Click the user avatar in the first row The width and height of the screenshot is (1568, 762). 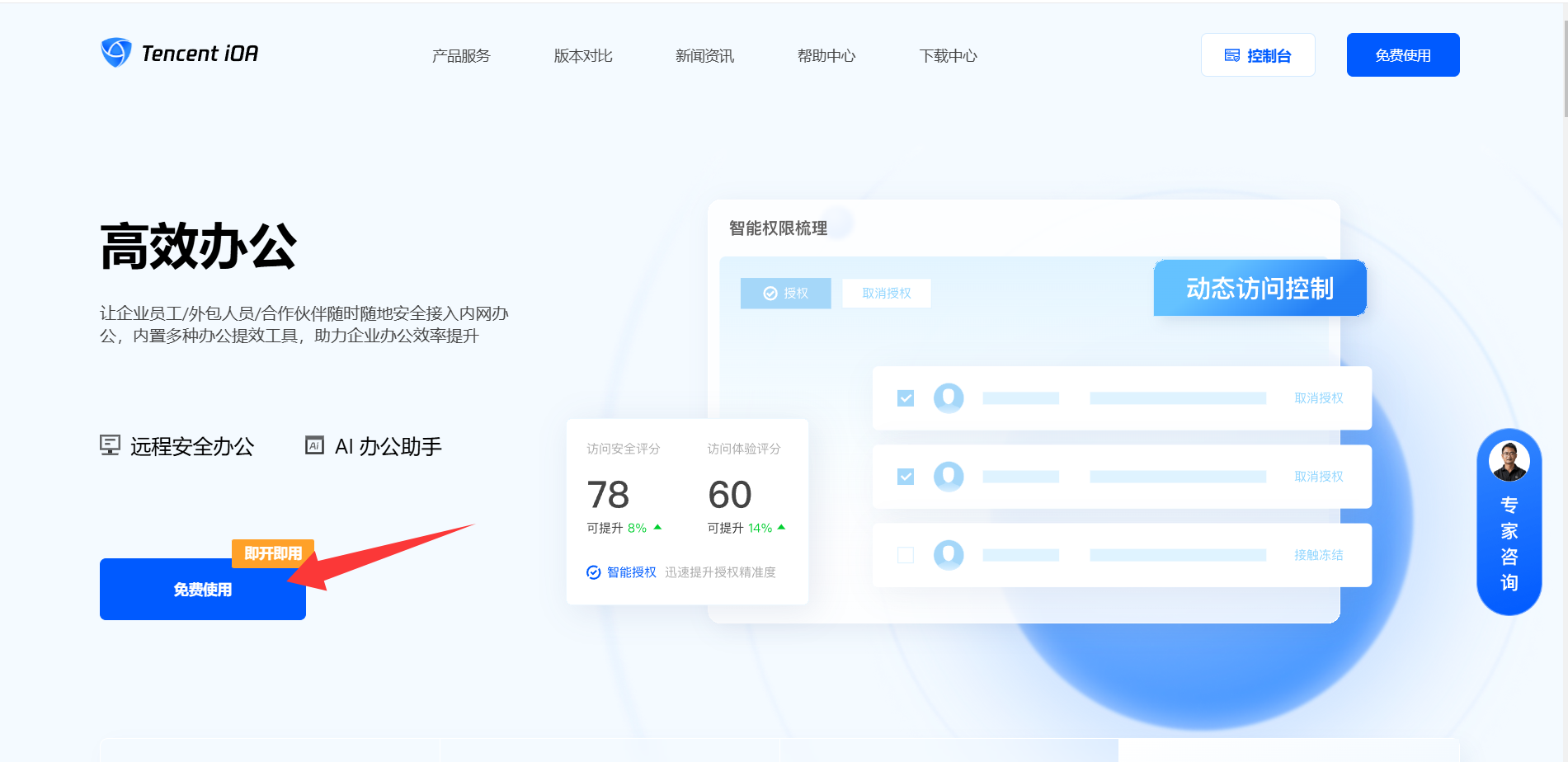[949, 398]
